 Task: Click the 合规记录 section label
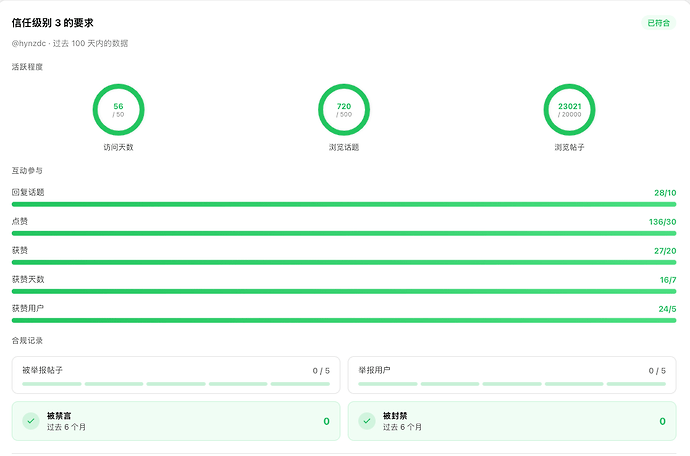click(x=27, y=341)
